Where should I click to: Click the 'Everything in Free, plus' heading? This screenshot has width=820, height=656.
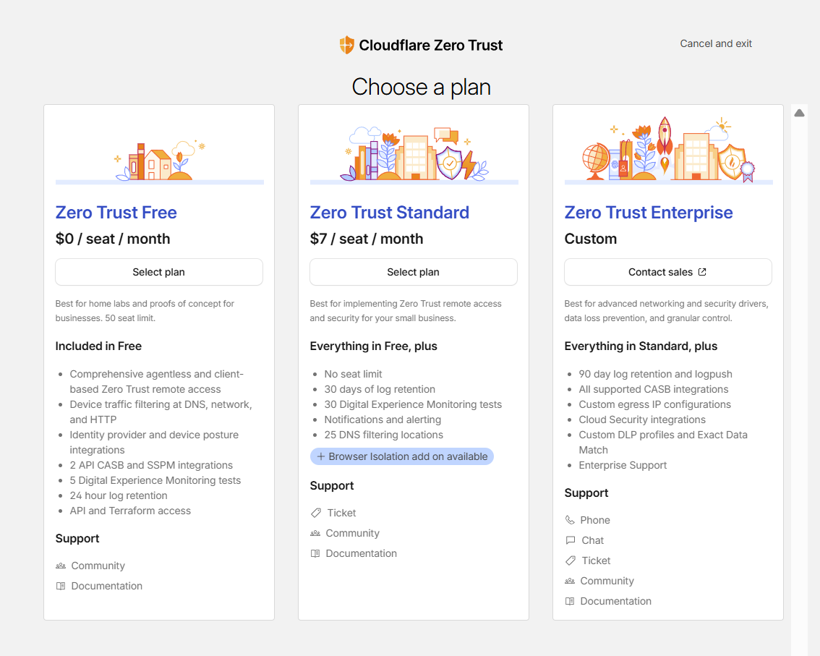373,346
